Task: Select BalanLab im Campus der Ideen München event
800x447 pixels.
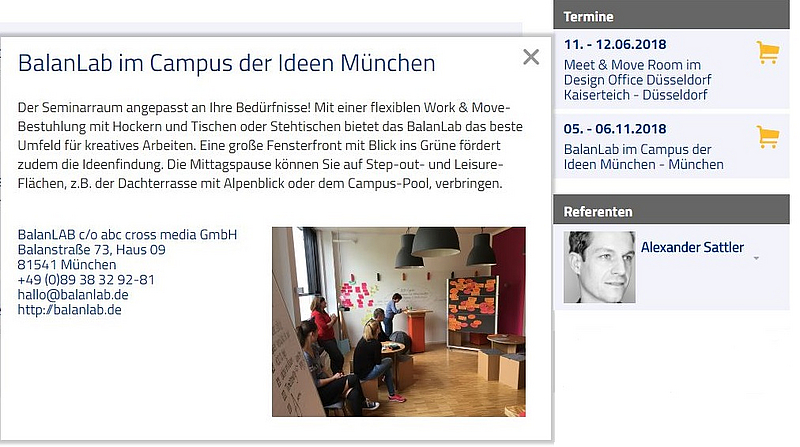Action: 643,157
